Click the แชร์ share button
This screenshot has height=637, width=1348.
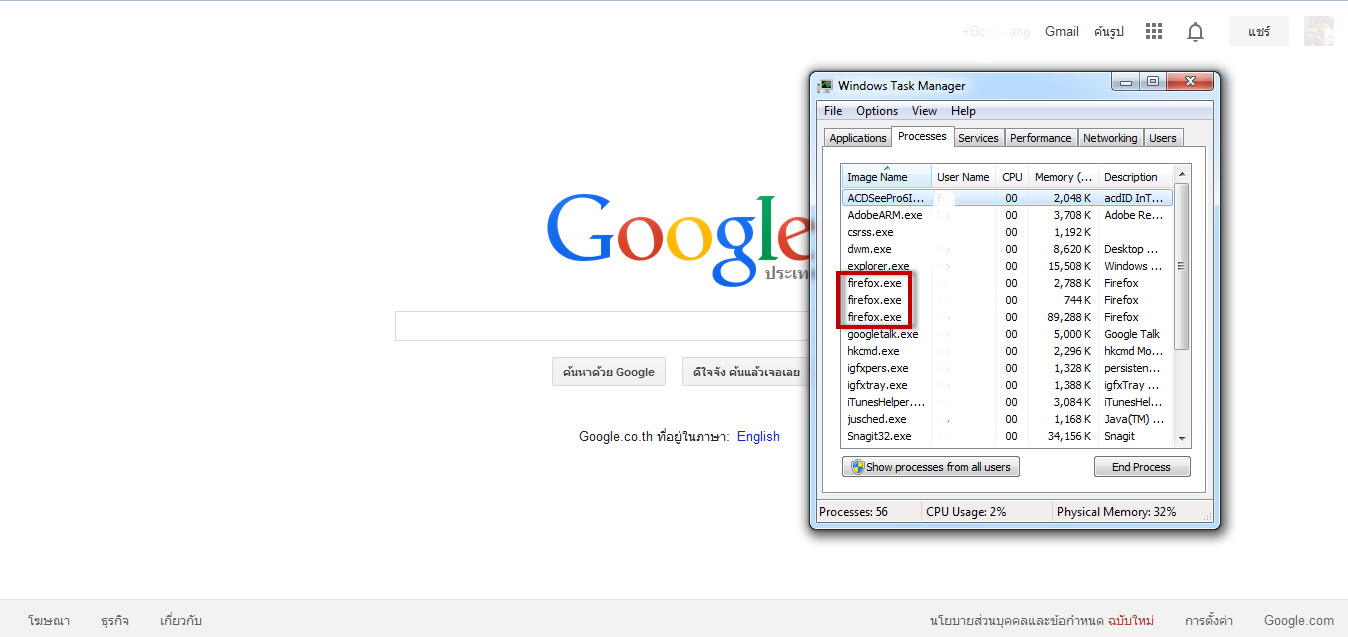coord(1259,32)
